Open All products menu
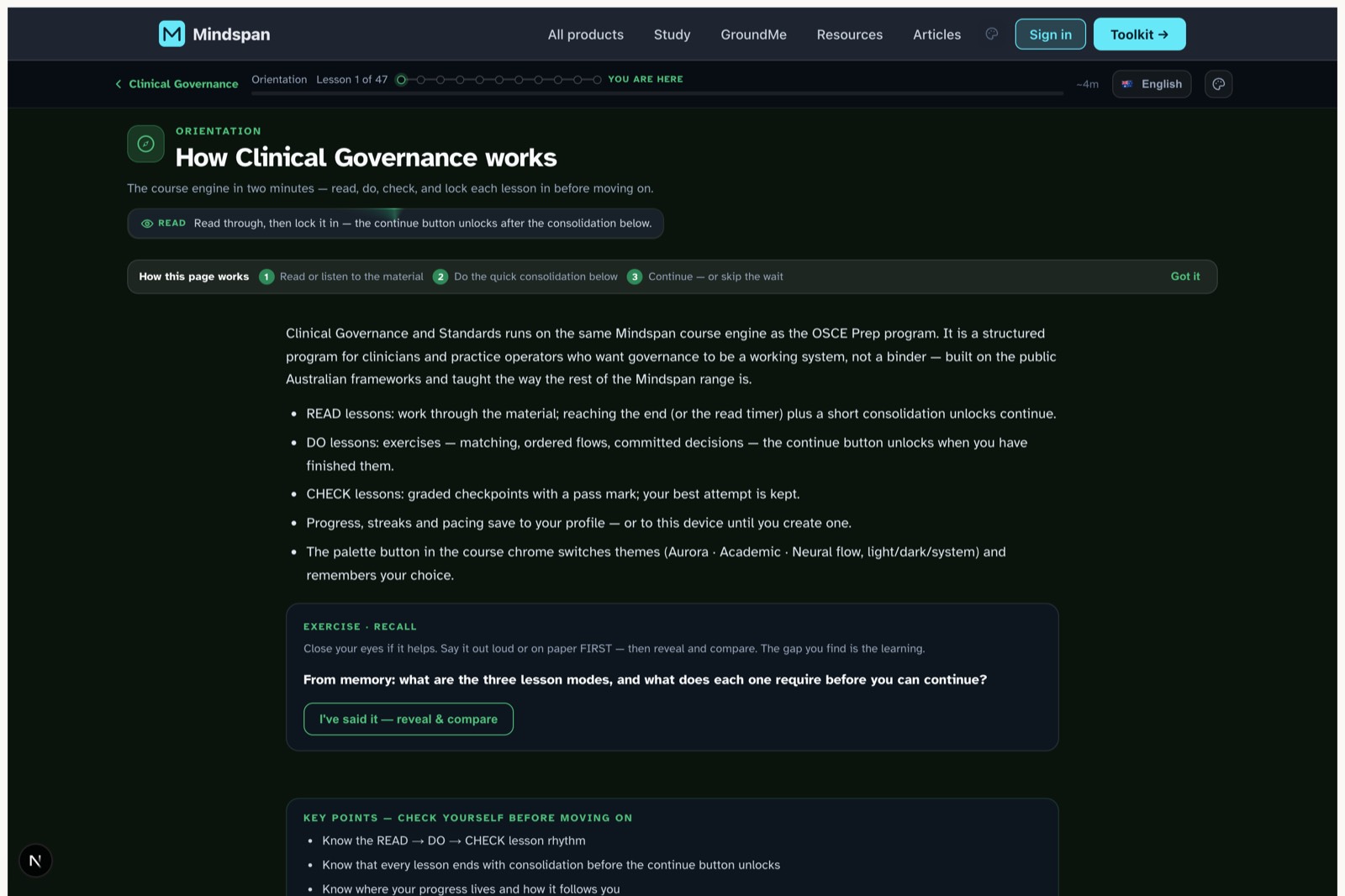Image resolution: width=1345 pixels, height=896 pixels. 586,34
